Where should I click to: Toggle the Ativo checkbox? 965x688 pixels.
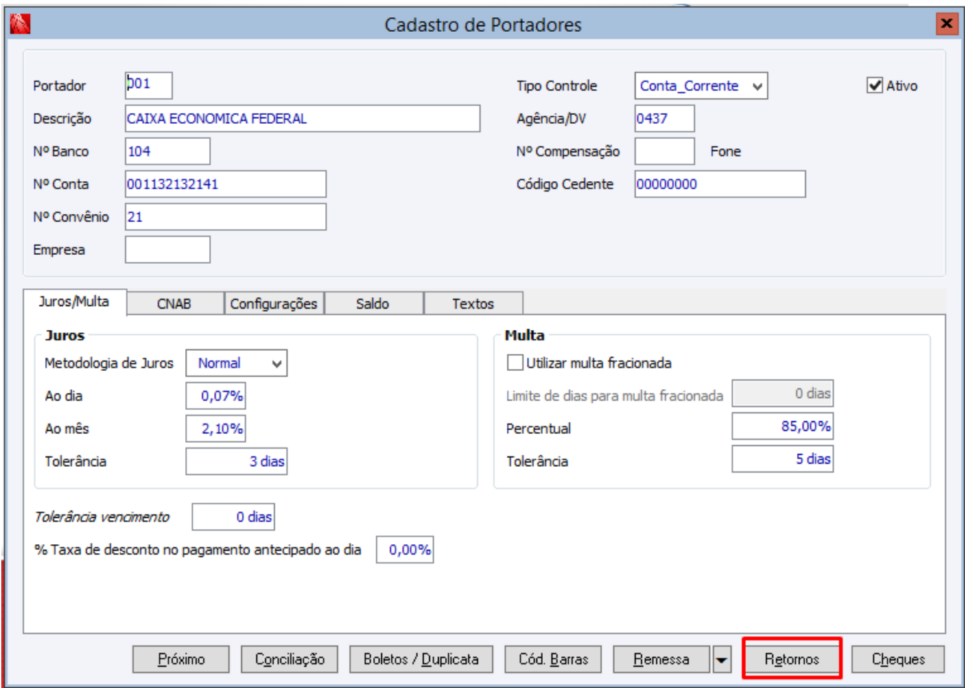point(874,86)
